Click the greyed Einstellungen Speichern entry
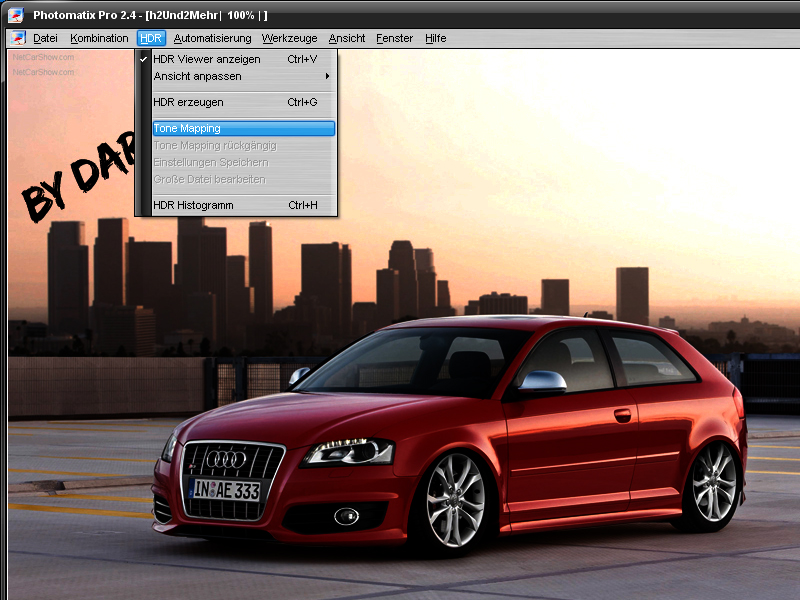800x600 pixels. [x=210, y=162]
